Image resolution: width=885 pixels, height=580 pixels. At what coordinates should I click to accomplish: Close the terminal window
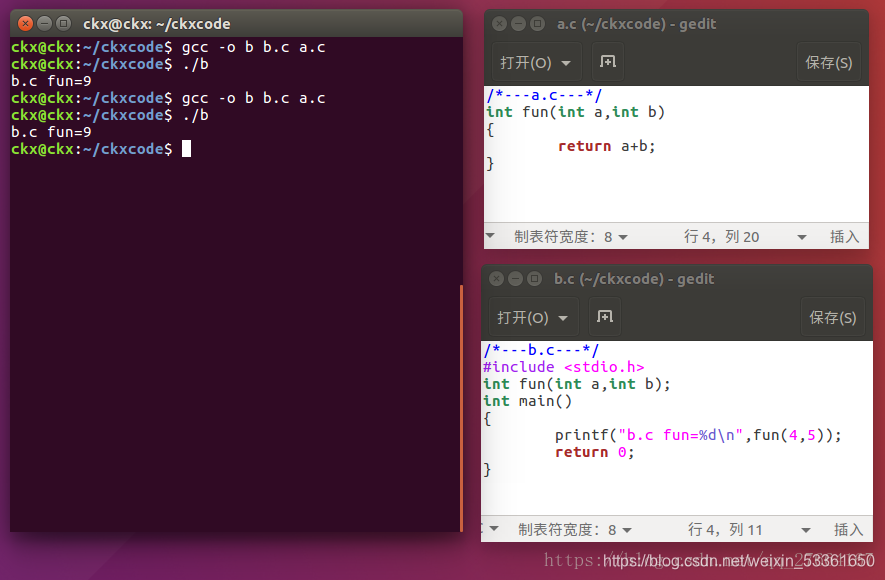click(x=25, y=24)
